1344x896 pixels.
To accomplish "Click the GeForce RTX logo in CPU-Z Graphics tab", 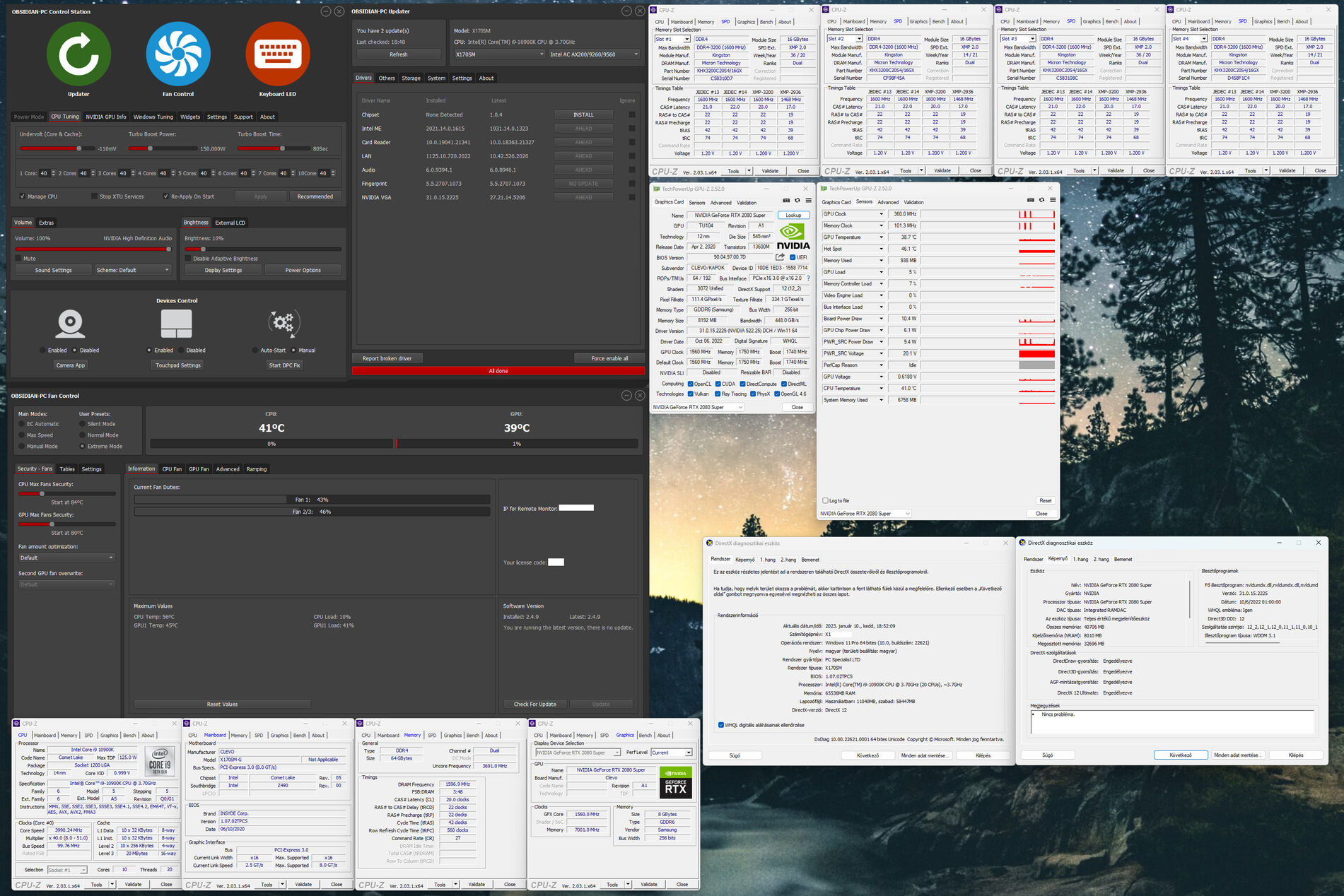I will (x=675, y=783).
